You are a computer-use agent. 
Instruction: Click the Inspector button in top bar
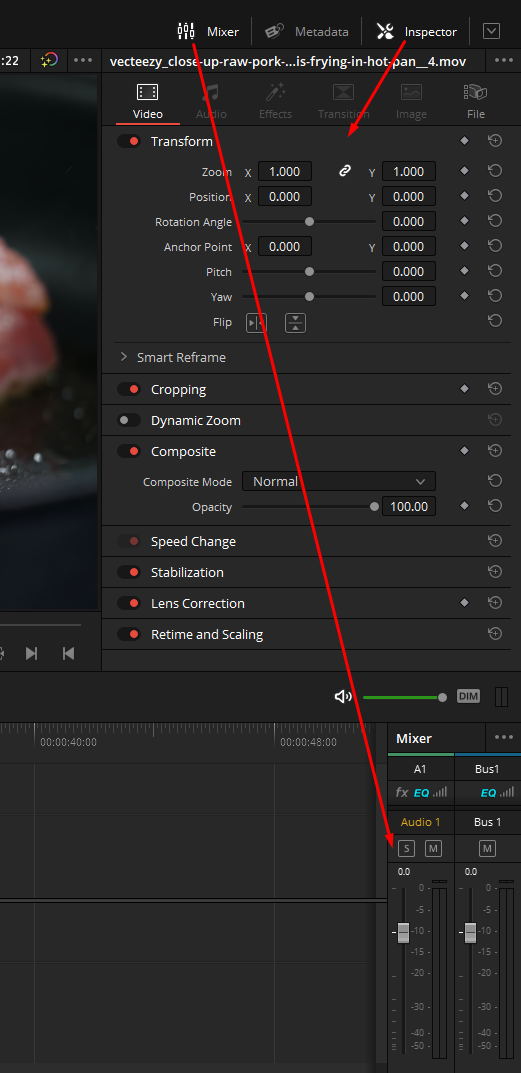416,31
